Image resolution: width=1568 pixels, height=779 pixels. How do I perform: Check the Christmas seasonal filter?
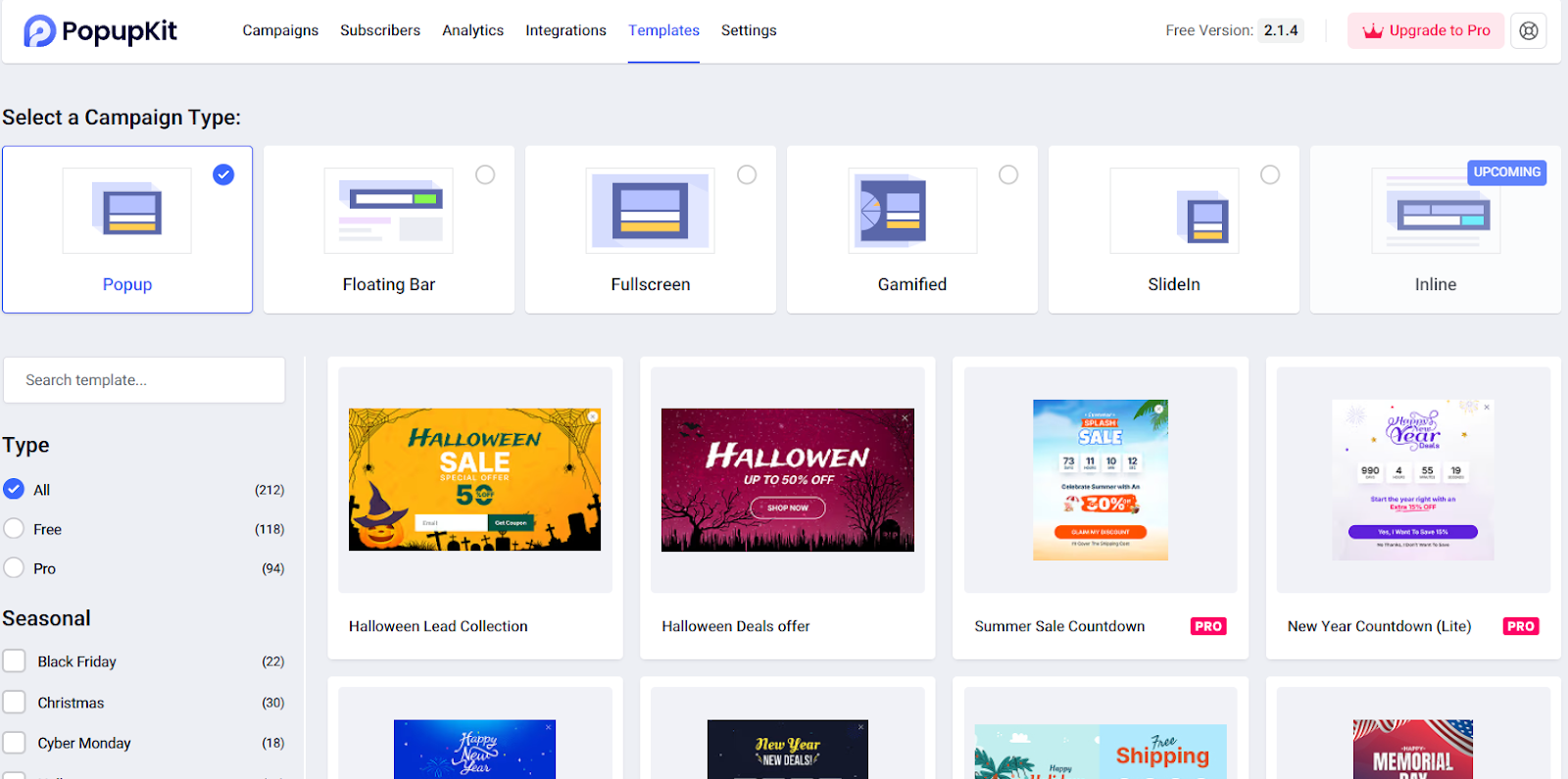tap(14, 703)
